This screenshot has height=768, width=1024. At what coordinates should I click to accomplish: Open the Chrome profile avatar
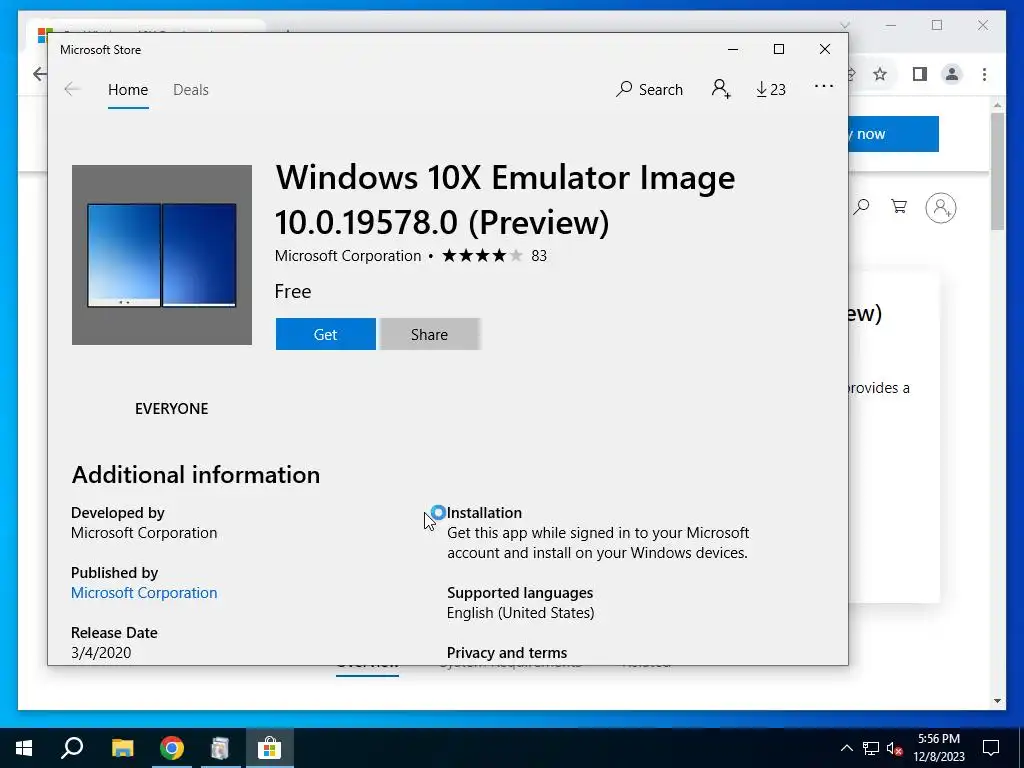952,74
